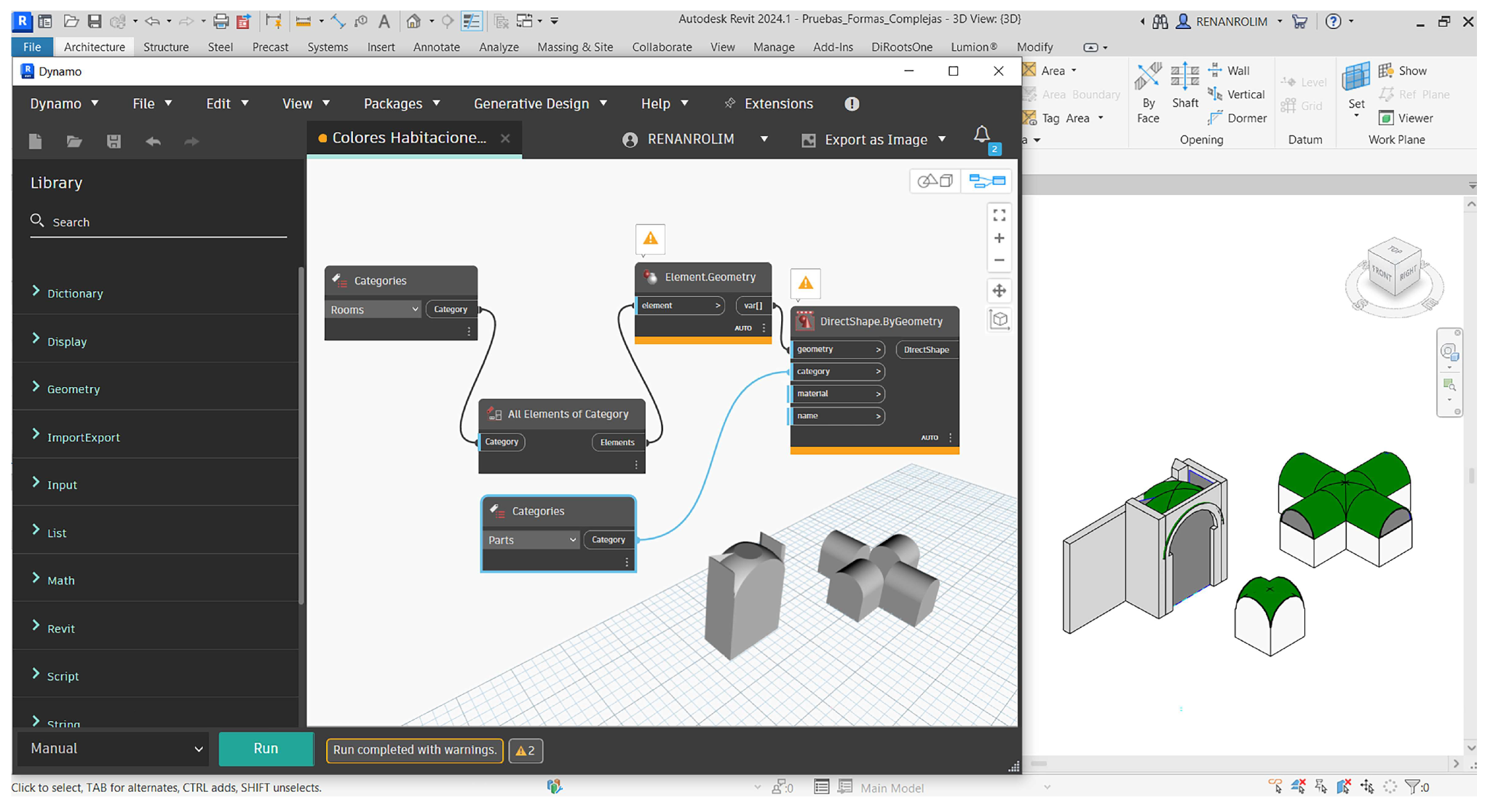
Task: Click the canvas zoom in plus icon
Action: point(999,239)
